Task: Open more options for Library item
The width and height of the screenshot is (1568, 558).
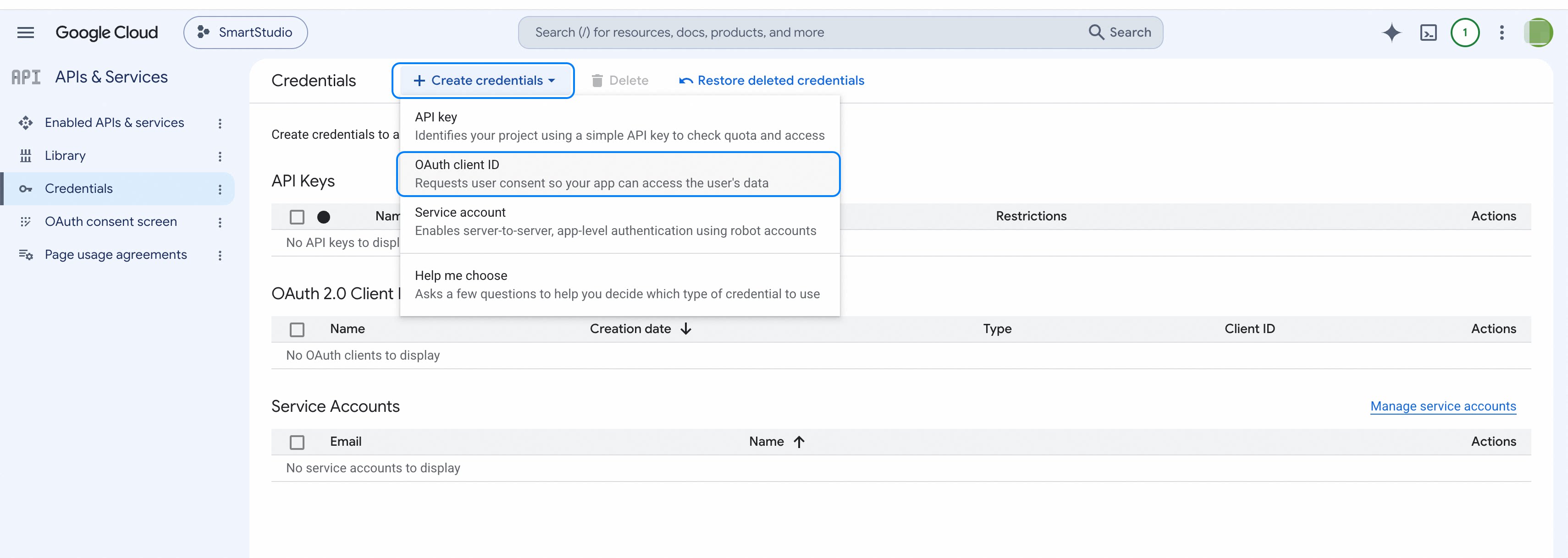Action: [x=220, y=156]
